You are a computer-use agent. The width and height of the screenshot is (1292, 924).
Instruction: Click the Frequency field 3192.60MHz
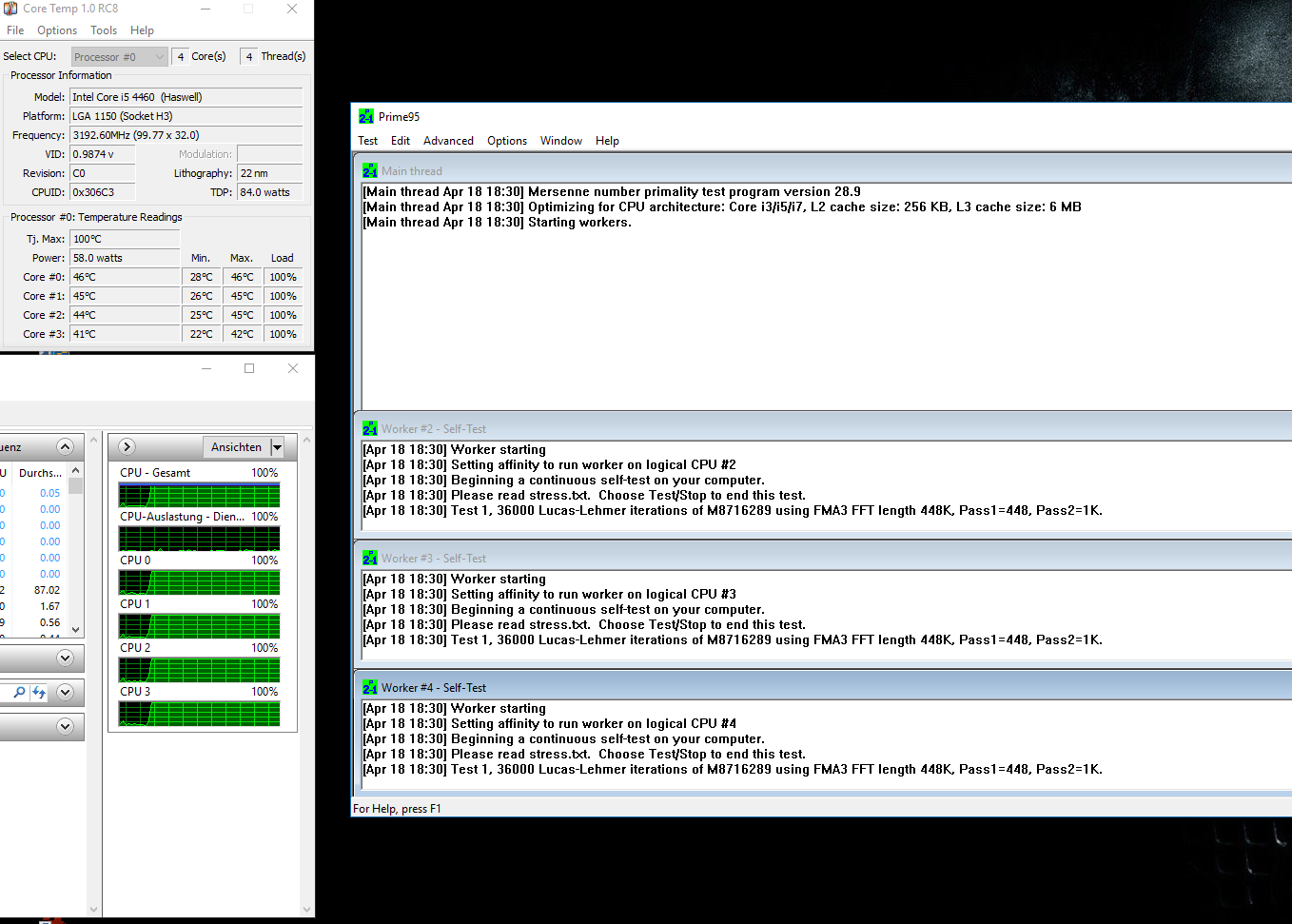point(186,135)
